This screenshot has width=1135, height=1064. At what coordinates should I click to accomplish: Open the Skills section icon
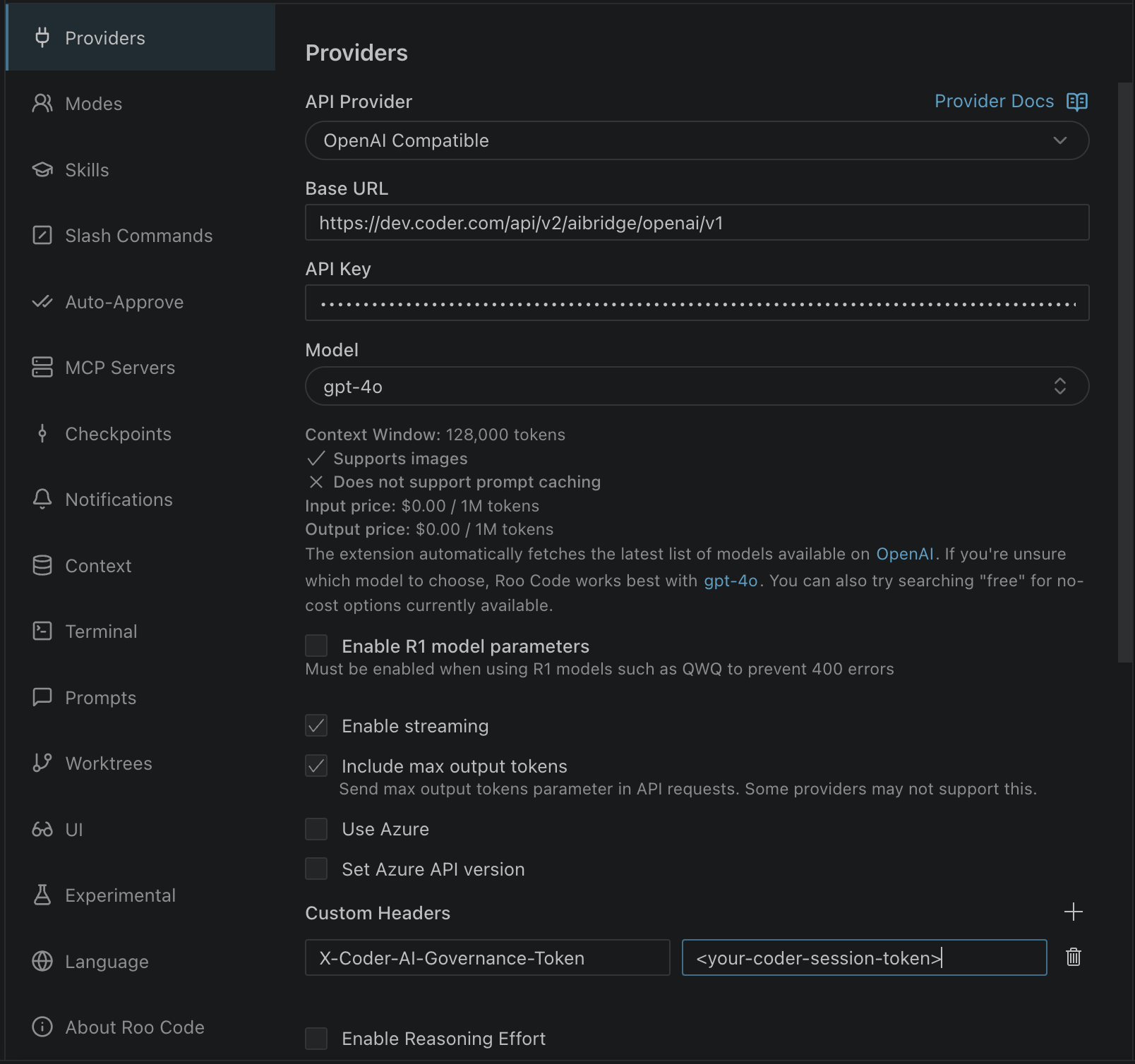click(x=42, y=169)
